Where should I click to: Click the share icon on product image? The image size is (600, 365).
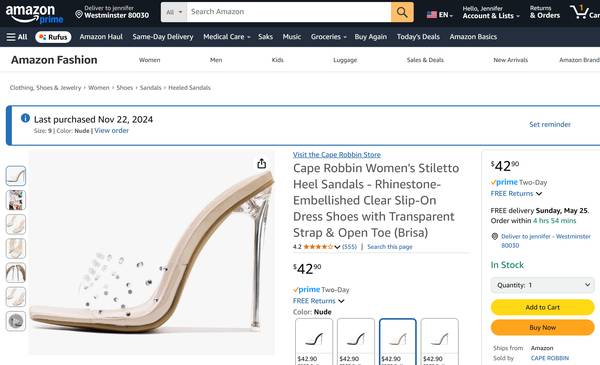tap(262, 164)
